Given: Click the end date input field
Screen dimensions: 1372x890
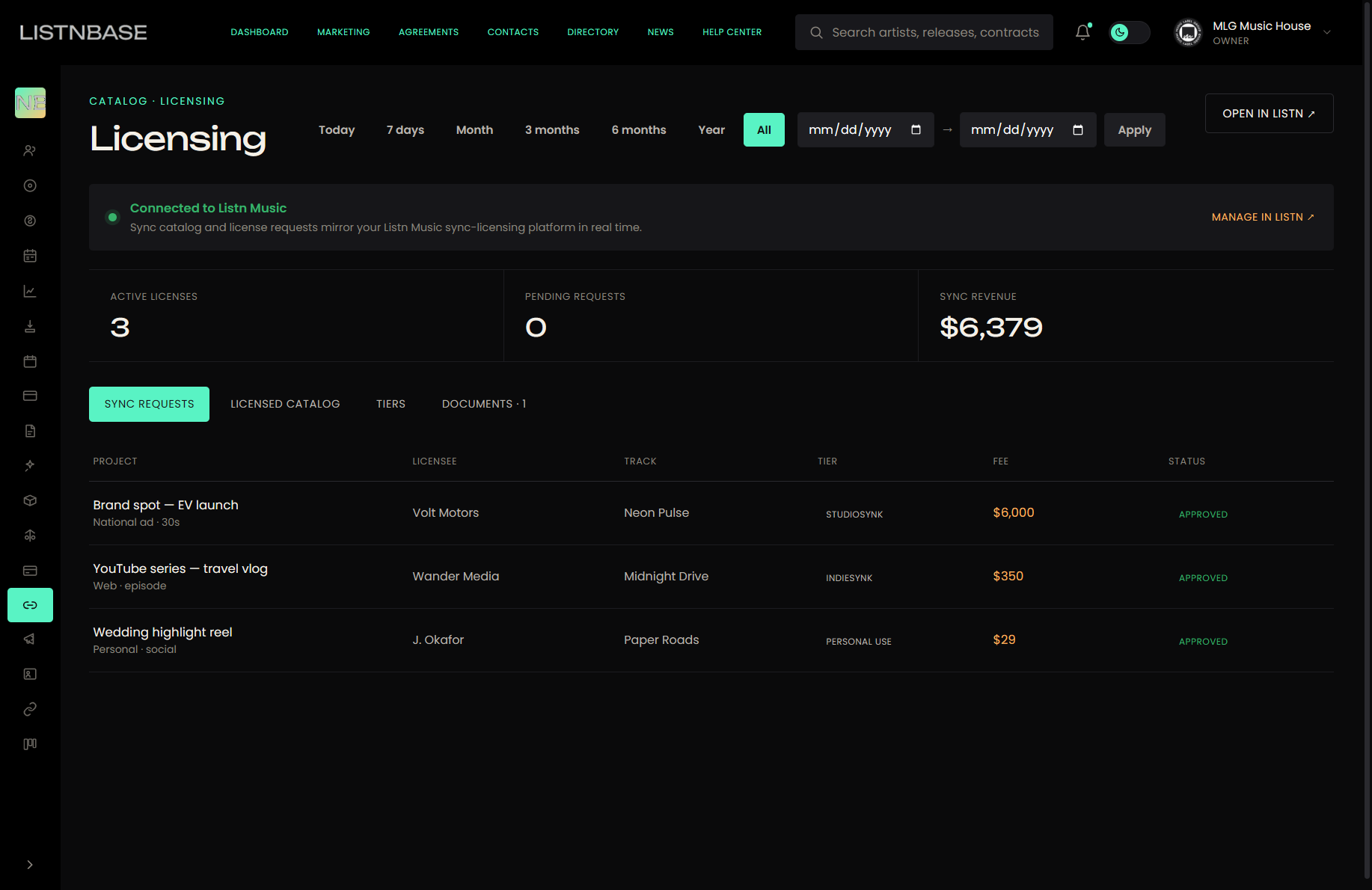Looking at the screenshot, I should click(1028, 130).
